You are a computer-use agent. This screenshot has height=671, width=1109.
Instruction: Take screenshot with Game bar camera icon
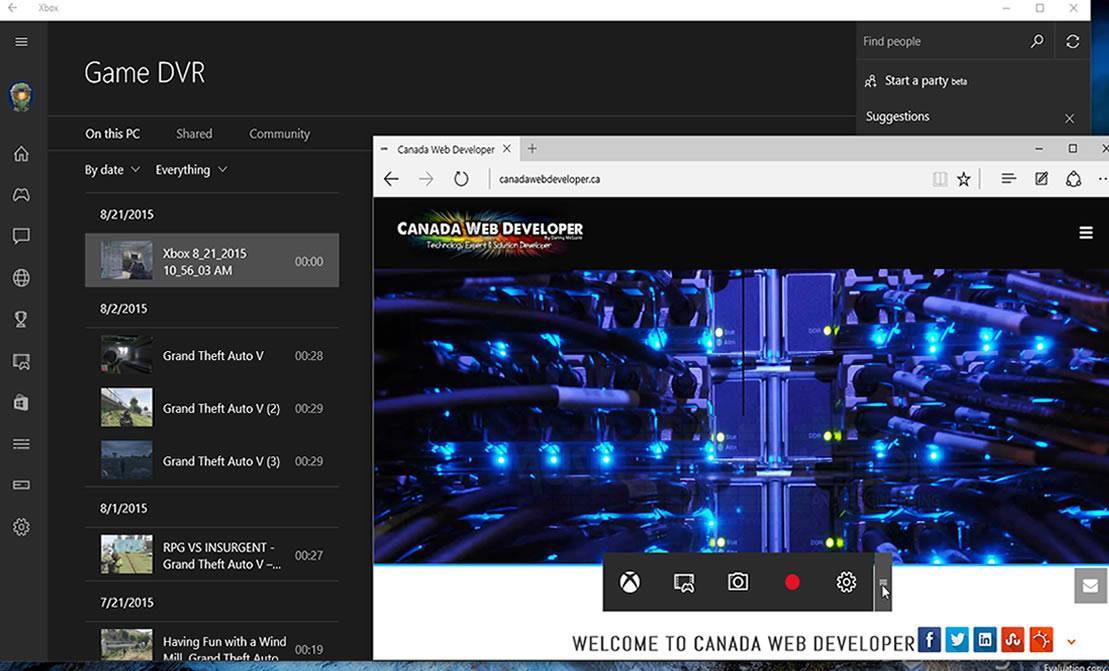[x=738, y=582]
